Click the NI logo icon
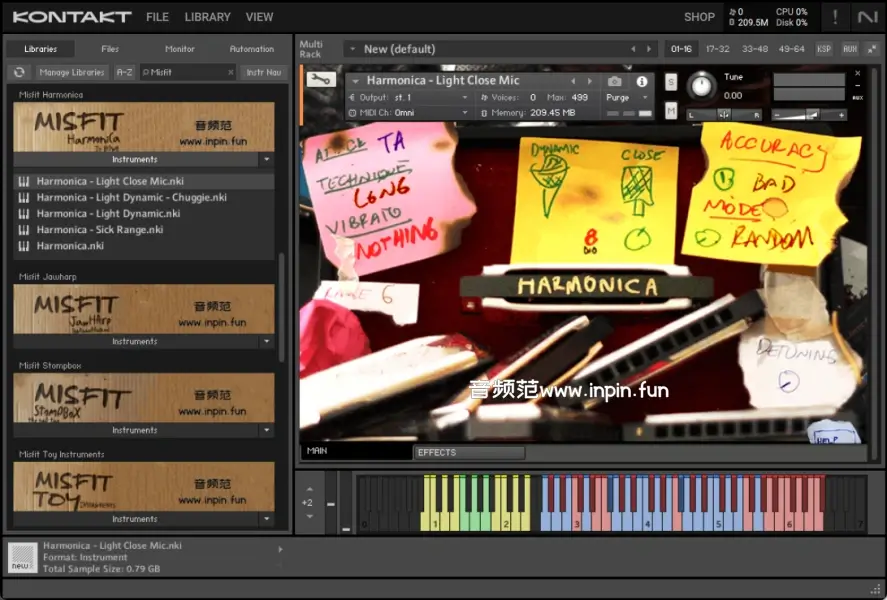Viewport: 887px width, 600px height. tap(867, 17)
